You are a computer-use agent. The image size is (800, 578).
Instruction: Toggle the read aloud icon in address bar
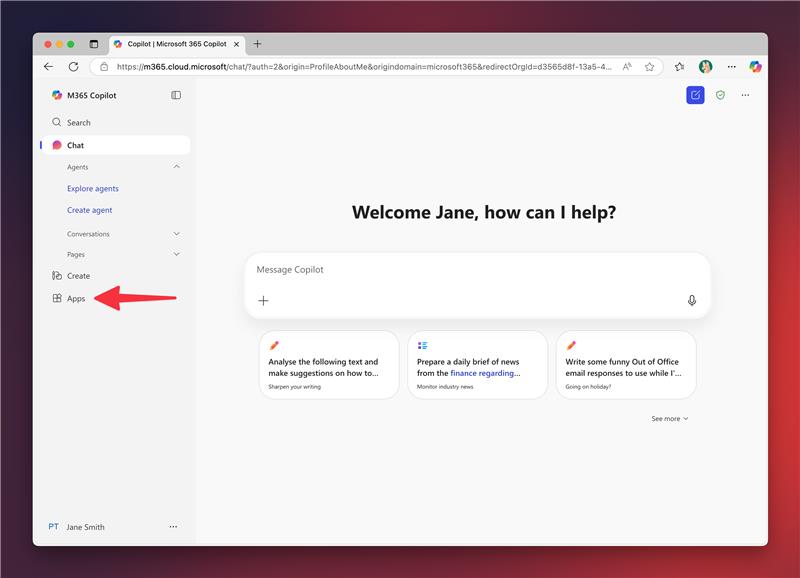[x=627, y=67]
